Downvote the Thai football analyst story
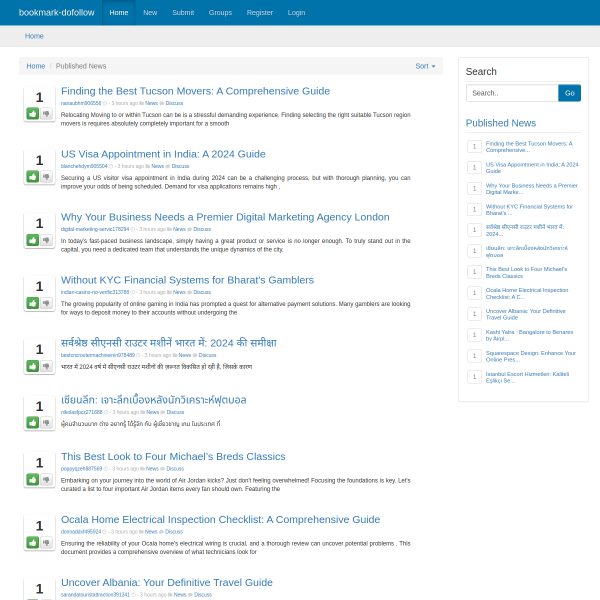Screen dimensions: 600x600 (46, 423)
